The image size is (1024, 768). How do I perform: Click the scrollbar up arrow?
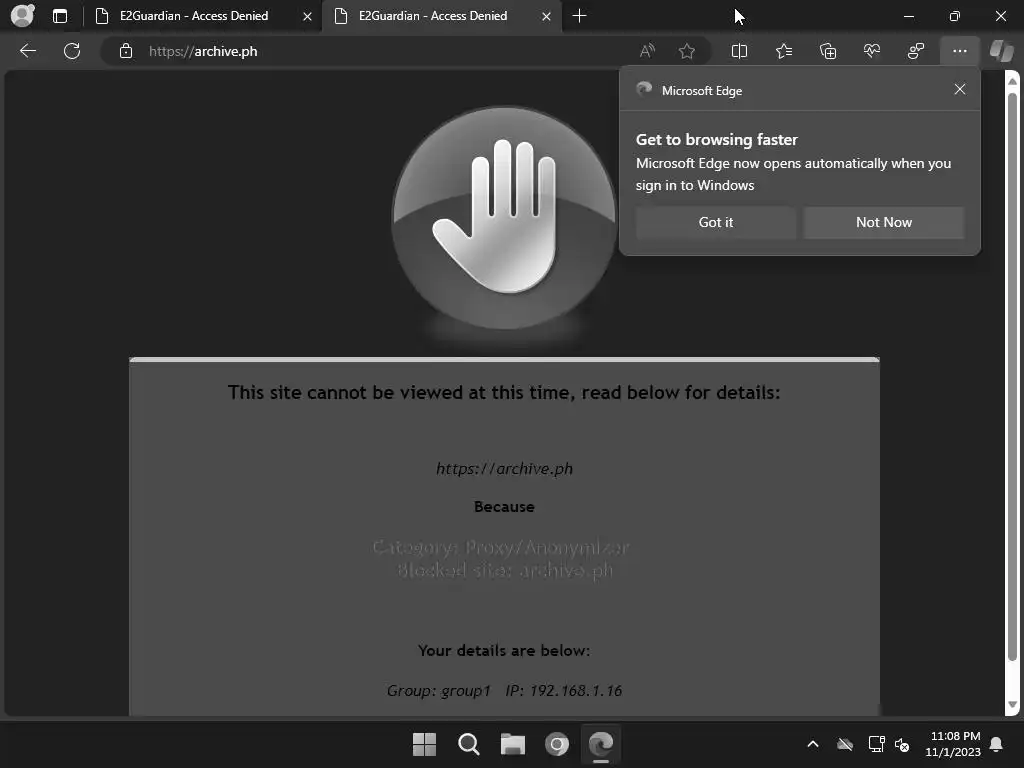point(1012,81)
